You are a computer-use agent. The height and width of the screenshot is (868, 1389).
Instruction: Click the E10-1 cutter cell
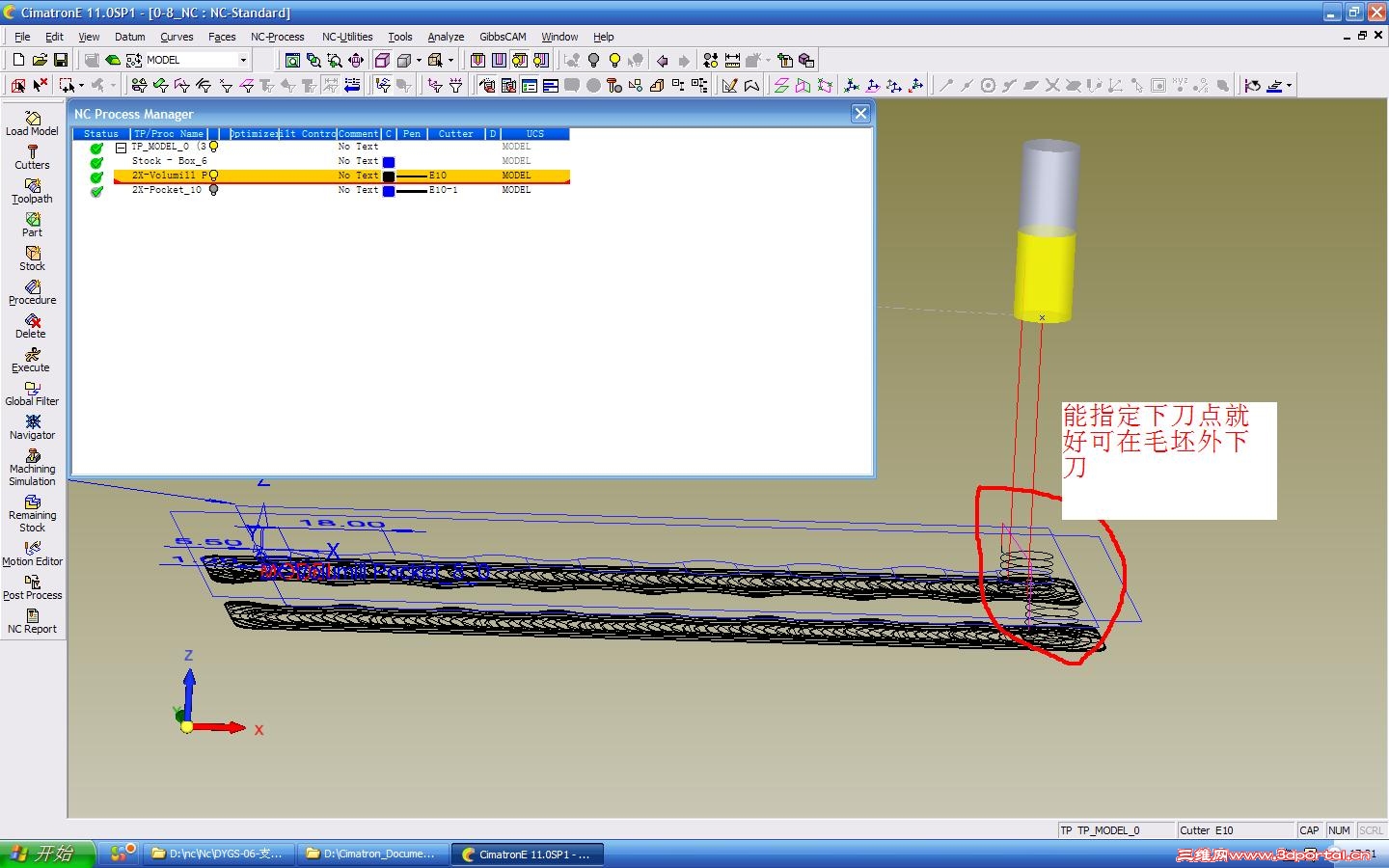point(444,190)
